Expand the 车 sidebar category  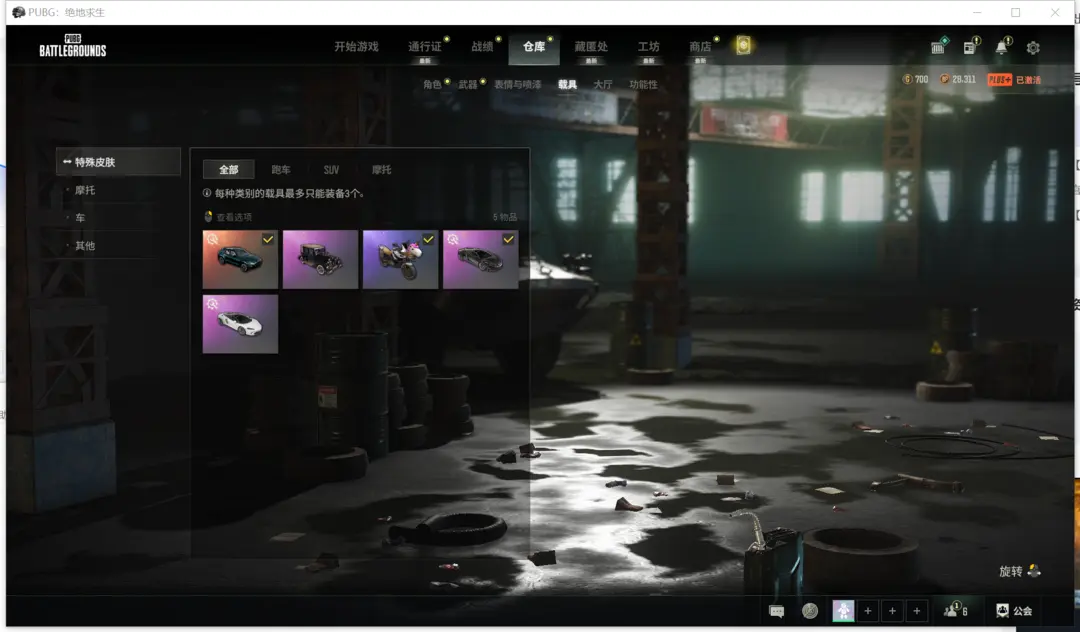81,218
